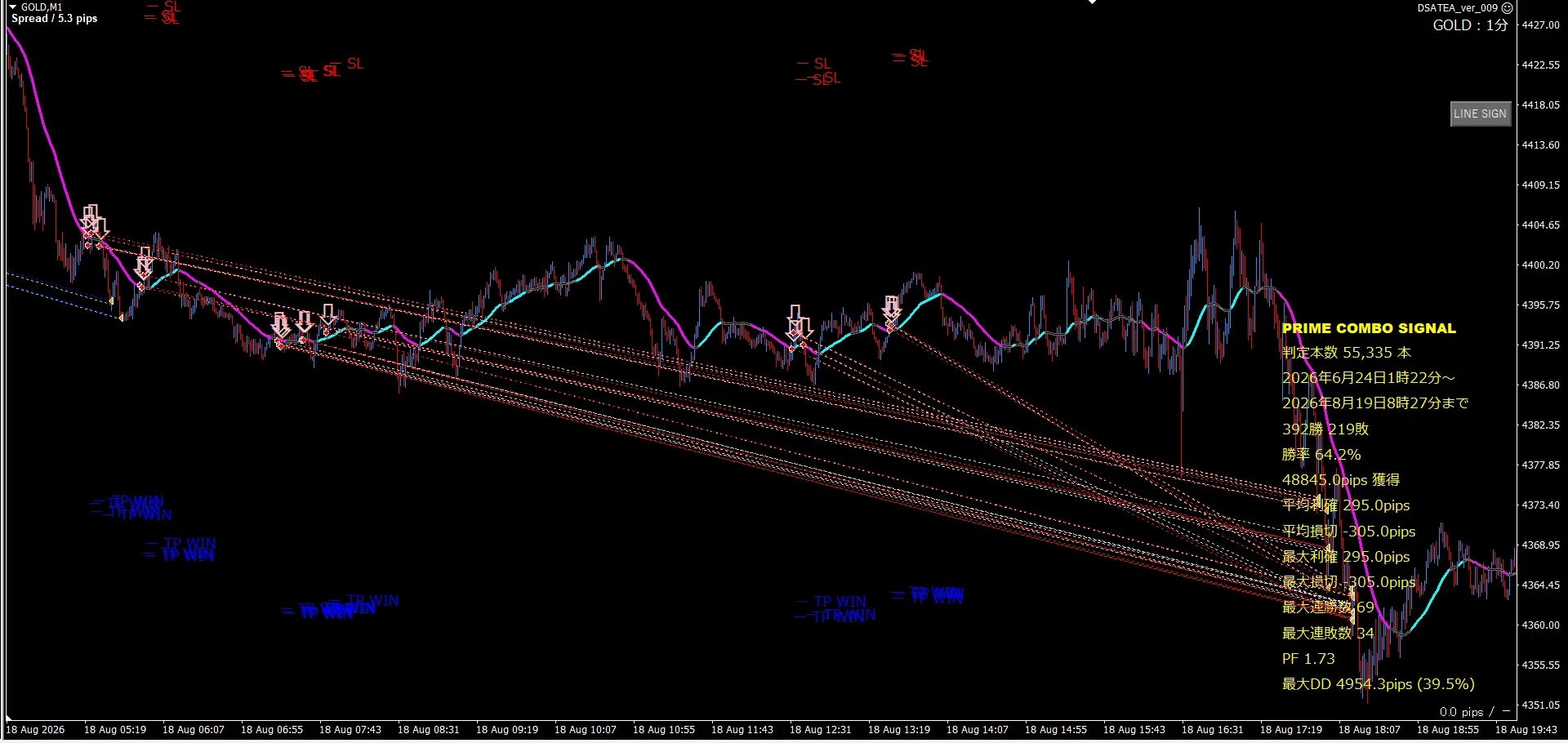Select the '平均損切 -305.0pips' statistic
The height and width of the screenshot is (743, 1568).
1348,532
